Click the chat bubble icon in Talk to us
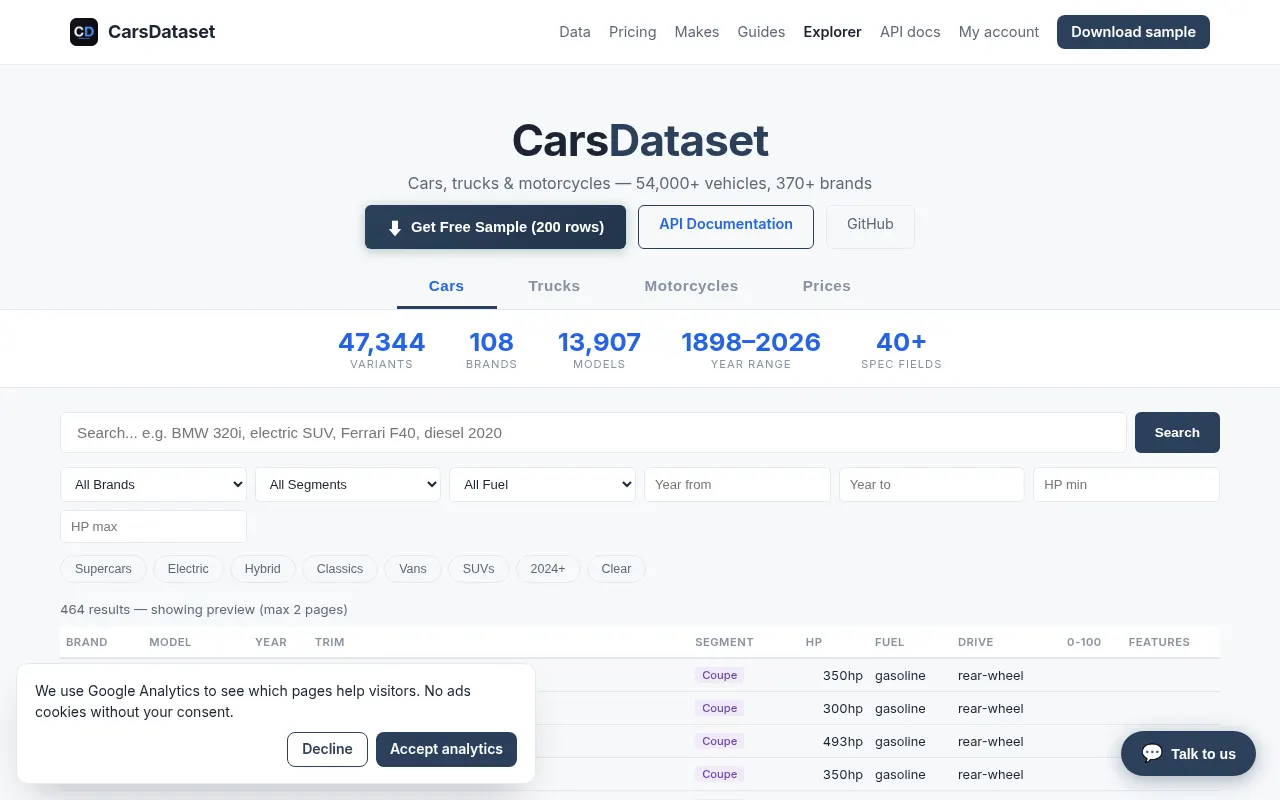Image resolution: width=1280 pixels, height=800 pixels. (x=1152, y=753)
